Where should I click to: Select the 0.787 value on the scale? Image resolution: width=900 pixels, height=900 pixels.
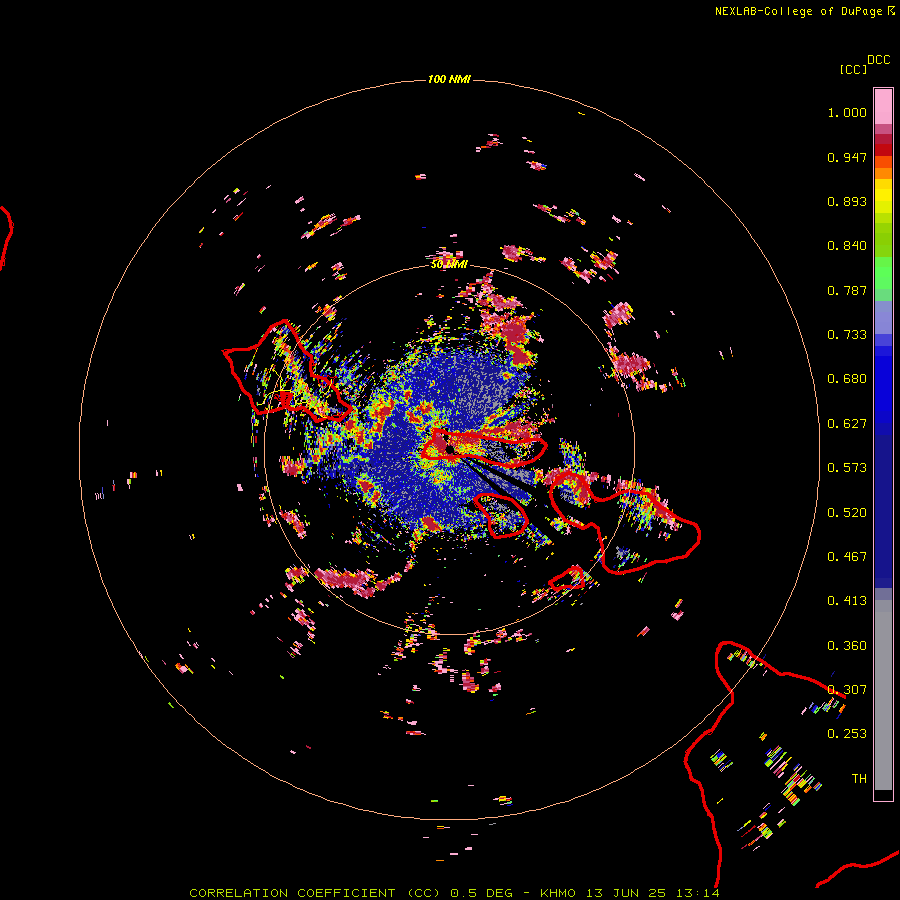(847, 290)
